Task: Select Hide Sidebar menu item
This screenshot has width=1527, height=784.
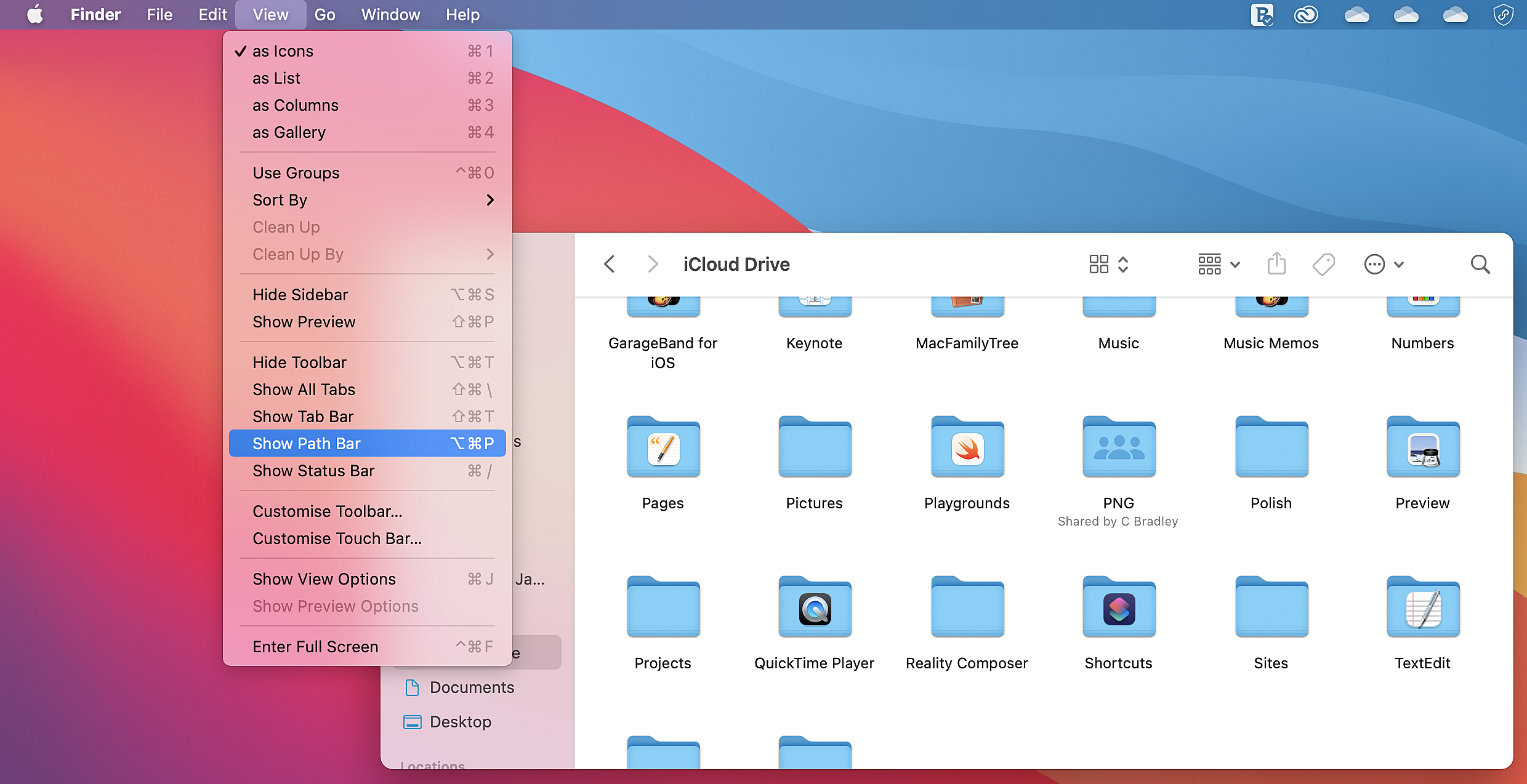Action: [368, 295]
